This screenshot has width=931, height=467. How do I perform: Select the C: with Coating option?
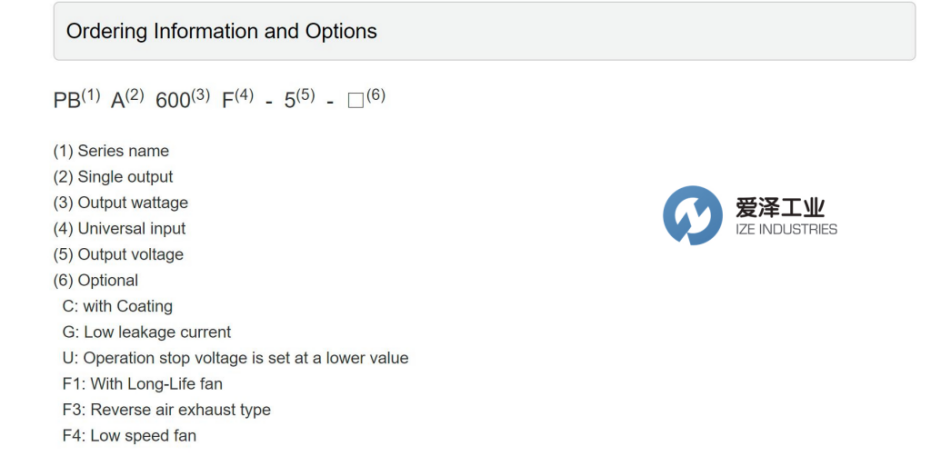[x=117, y=307]
